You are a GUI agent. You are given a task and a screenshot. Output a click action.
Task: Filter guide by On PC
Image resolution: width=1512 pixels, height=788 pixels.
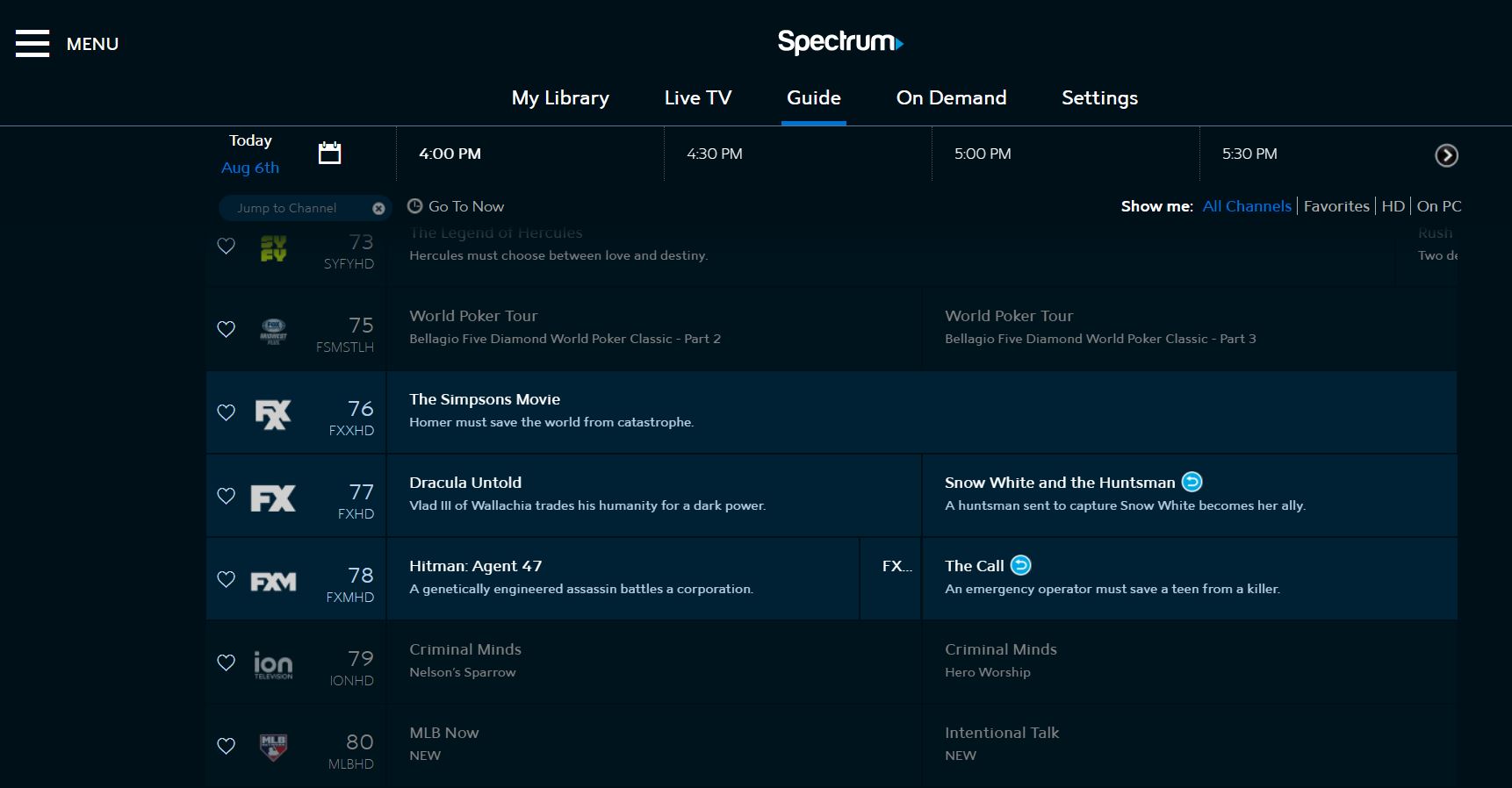click(x=1439, y=206)
